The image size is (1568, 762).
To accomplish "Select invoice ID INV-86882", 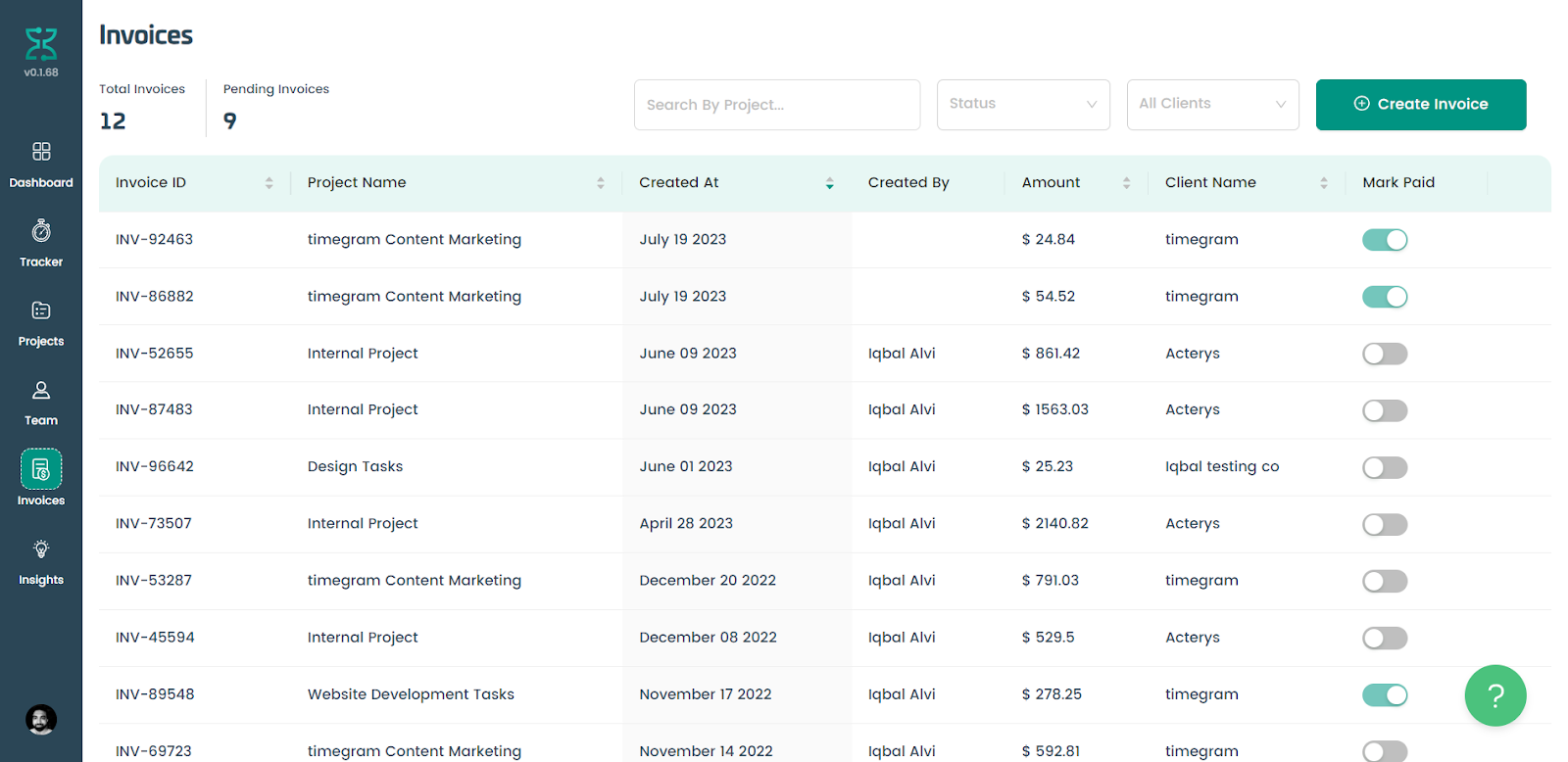I will [154, 297].
